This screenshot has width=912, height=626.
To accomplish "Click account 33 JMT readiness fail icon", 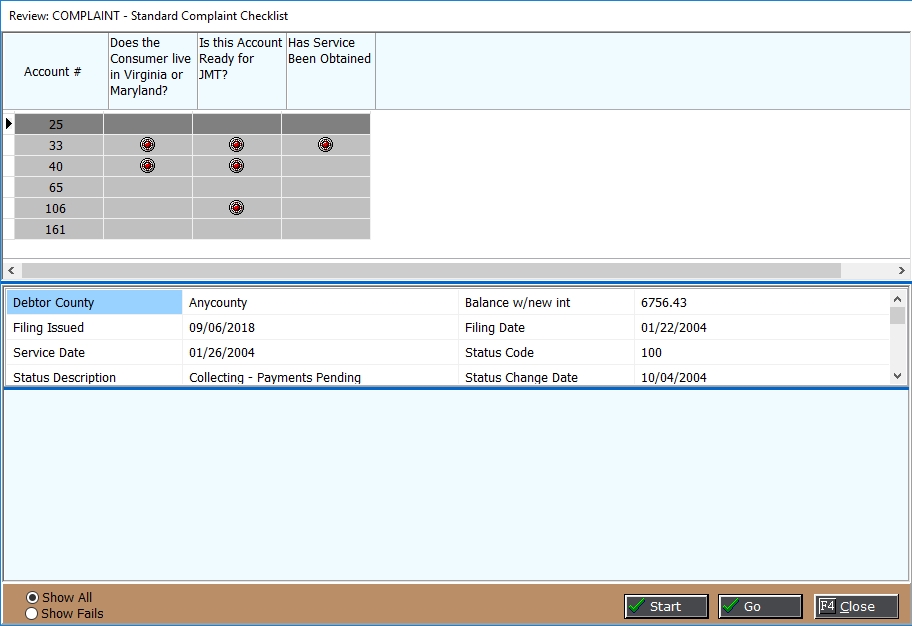I will (x=236, y=145).
